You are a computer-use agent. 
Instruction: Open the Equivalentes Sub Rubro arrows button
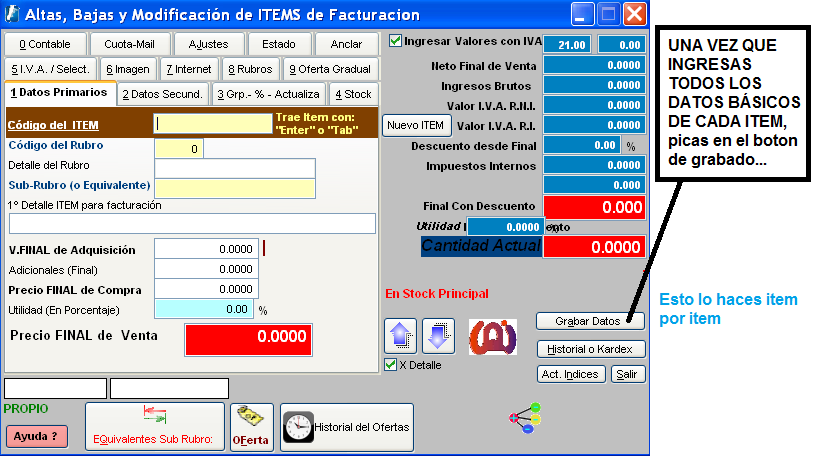(x=155, y=426)
